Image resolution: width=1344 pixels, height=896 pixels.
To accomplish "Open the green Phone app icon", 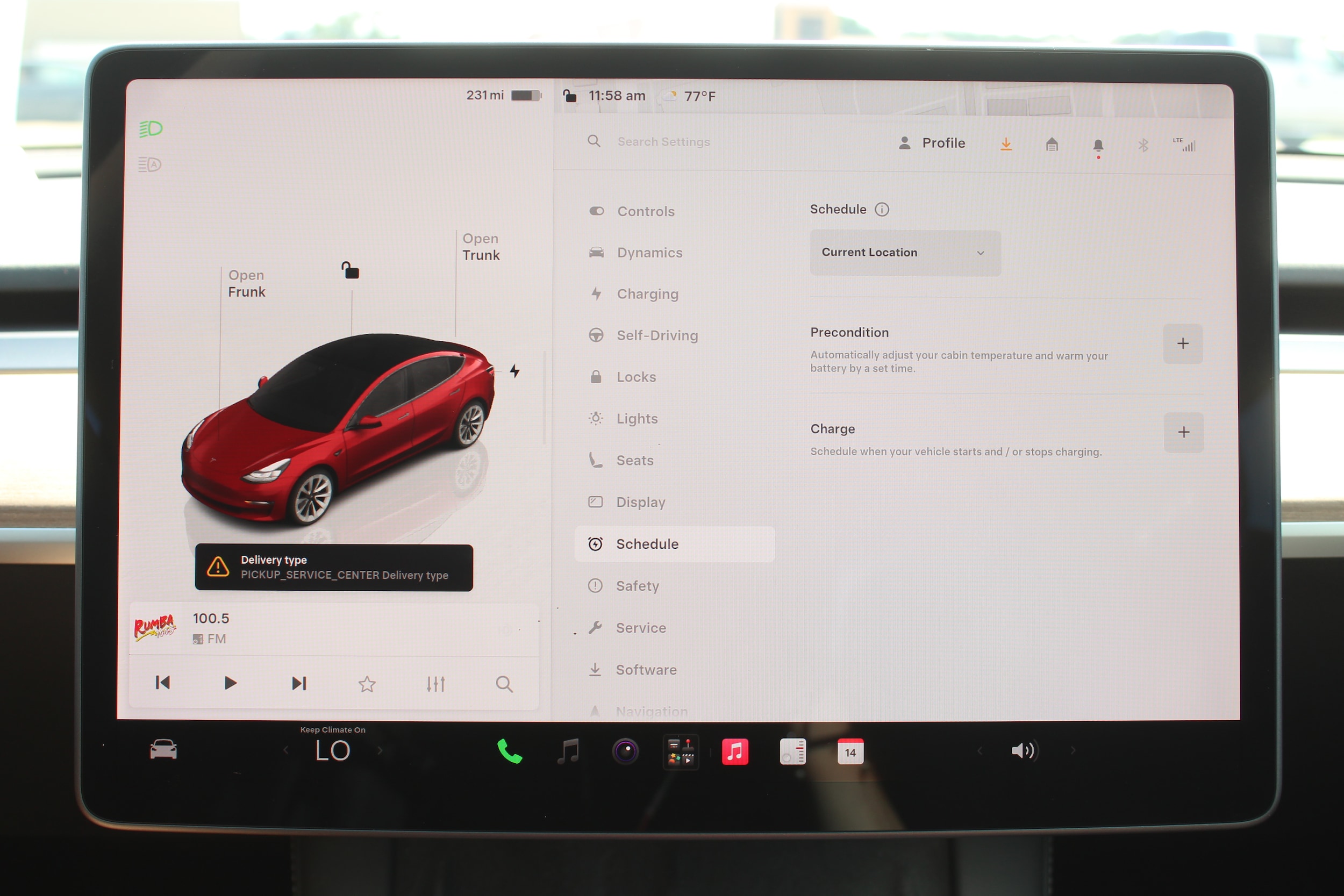I will [509, 751].
